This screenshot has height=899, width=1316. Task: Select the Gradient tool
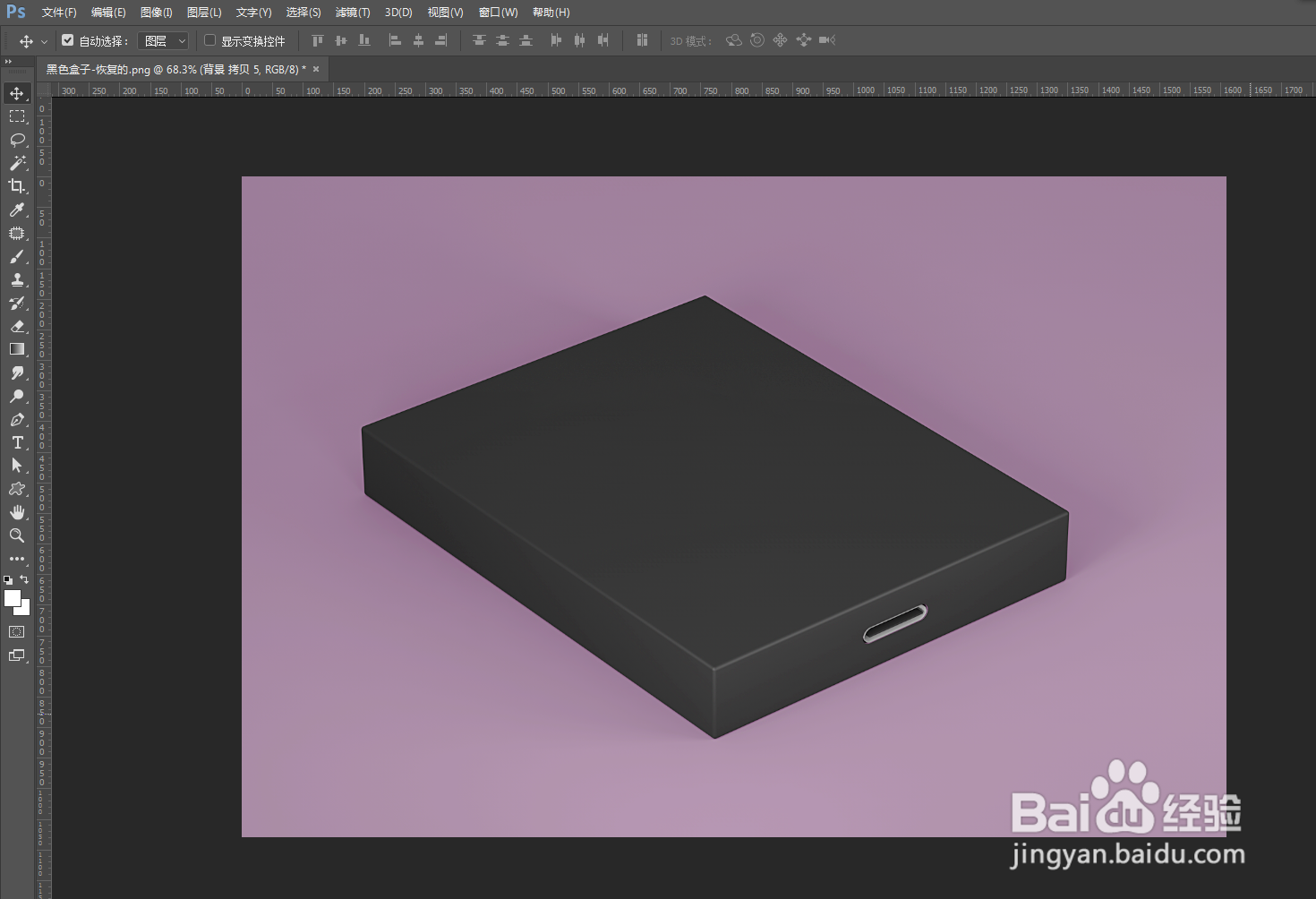coord(17,349)
